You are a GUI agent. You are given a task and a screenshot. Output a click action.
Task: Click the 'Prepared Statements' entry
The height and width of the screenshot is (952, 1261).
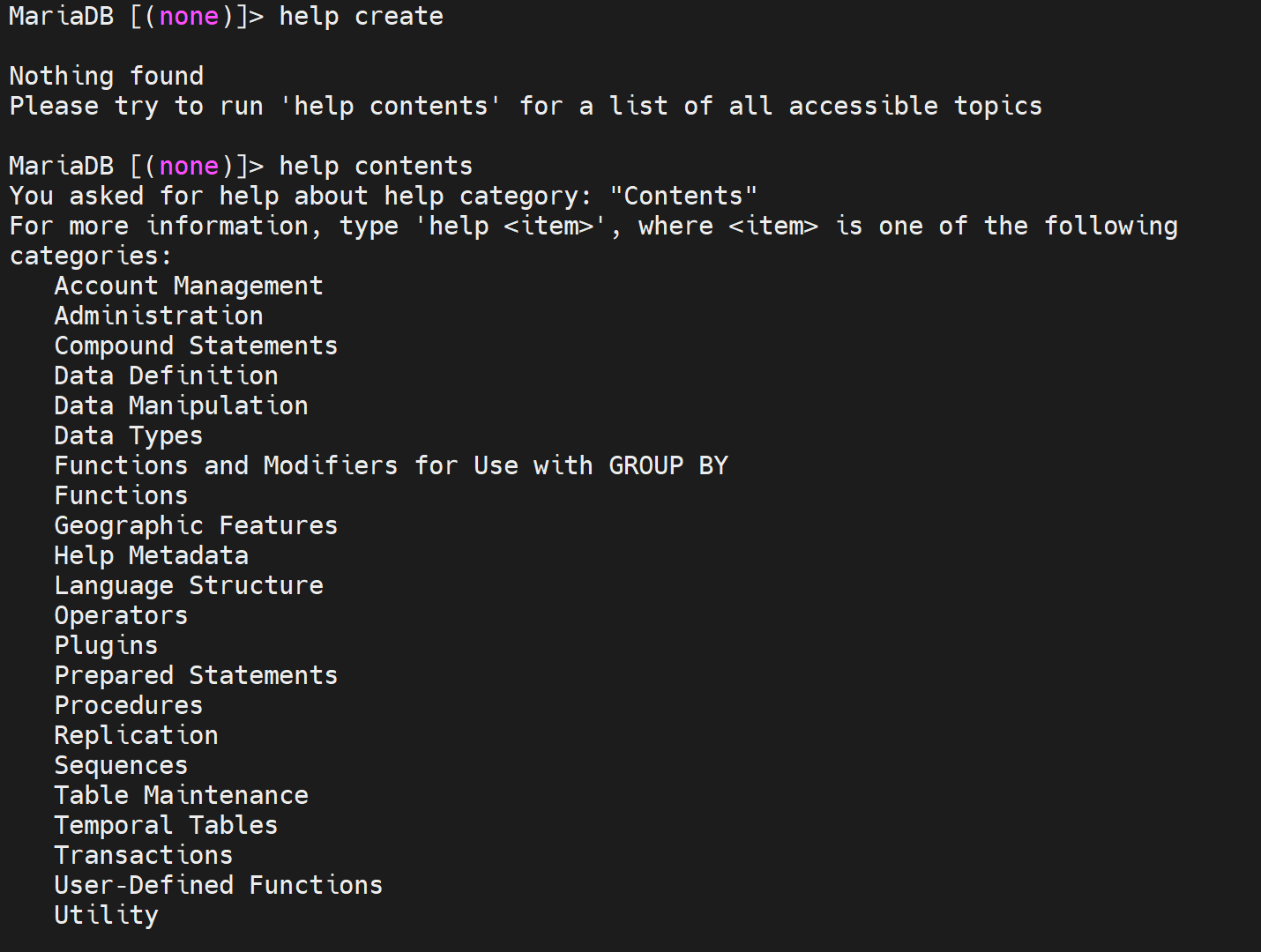pos(196,675)
